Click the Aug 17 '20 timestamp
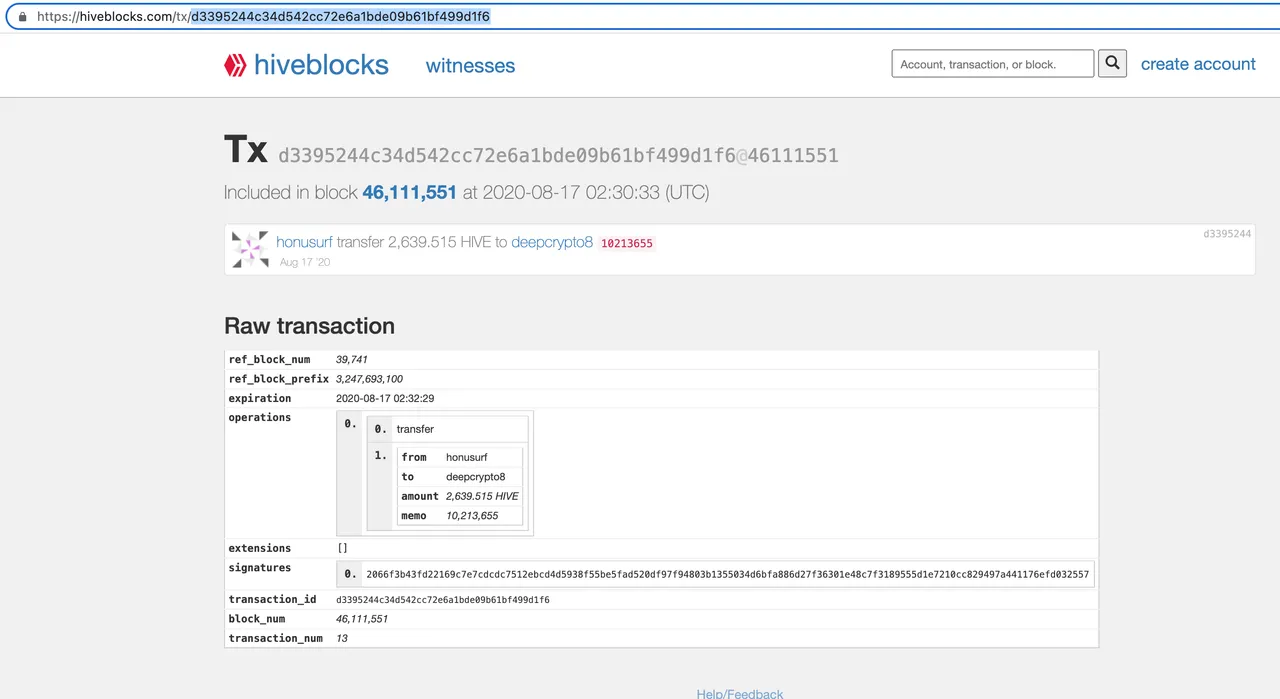This screenshot has width=1280, height=699. pyautogui.click(x=305, y=262)
